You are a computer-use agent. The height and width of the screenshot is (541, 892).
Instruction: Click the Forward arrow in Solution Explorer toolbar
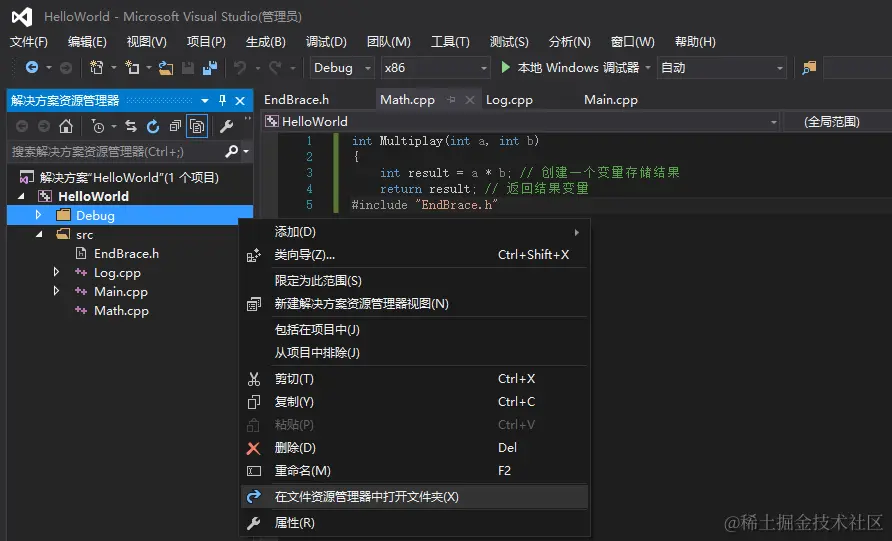click(44, 126)
